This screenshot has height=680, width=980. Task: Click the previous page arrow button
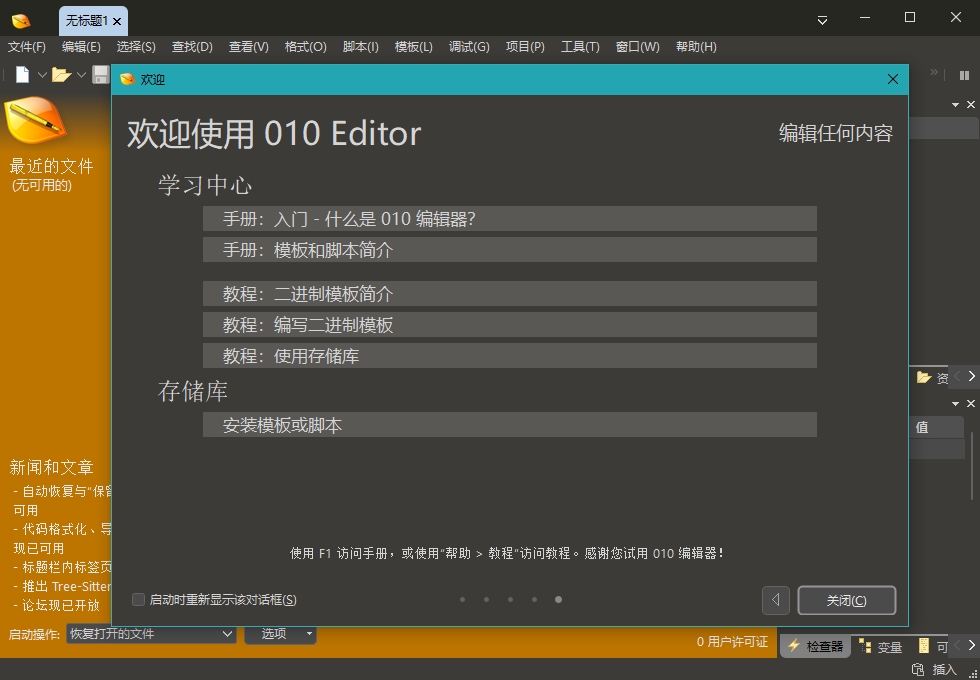[x=776, y=601]
